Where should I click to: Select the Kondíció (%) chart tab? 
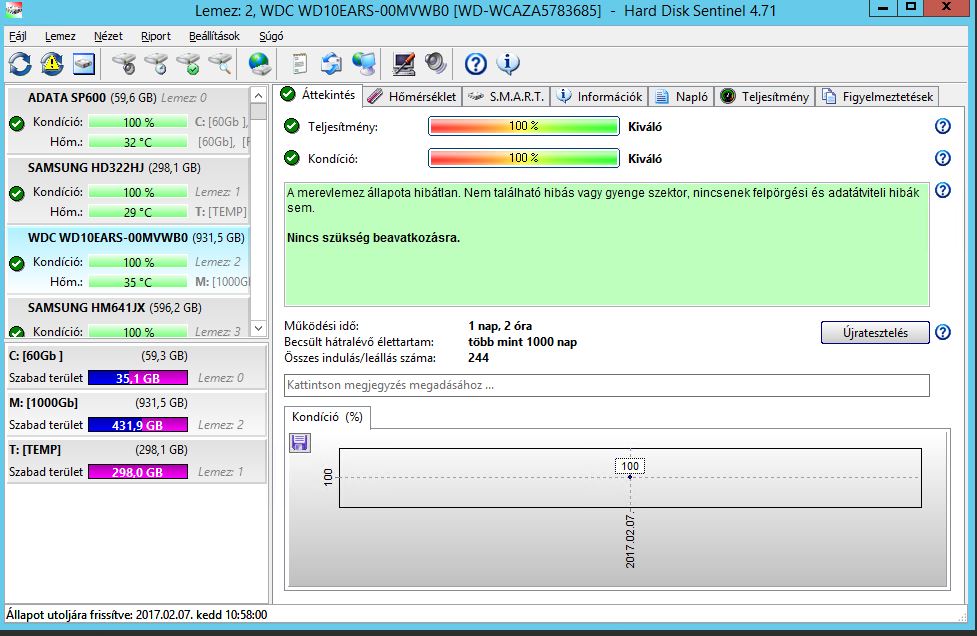[x=327, y=417]
